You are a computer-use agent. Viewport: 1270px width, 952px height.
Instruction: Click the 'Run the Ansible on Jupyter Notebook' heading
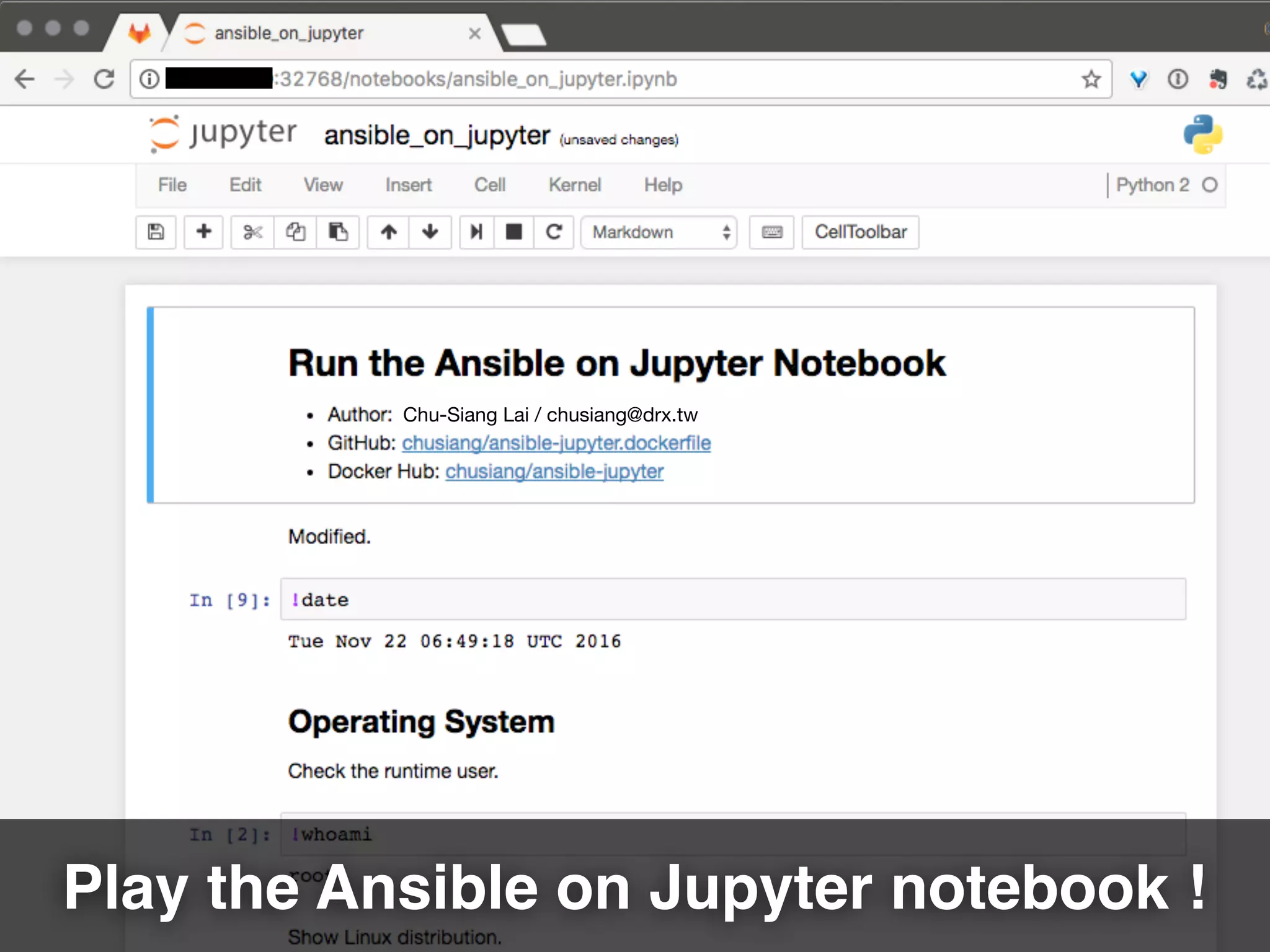pos(617,363)
